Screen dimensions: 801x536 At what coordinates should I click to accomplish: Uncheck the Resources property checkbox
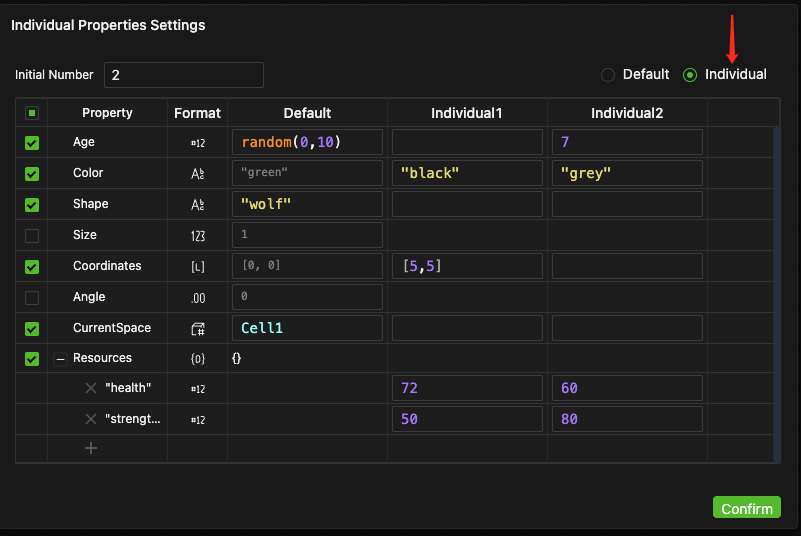(32, 359)
